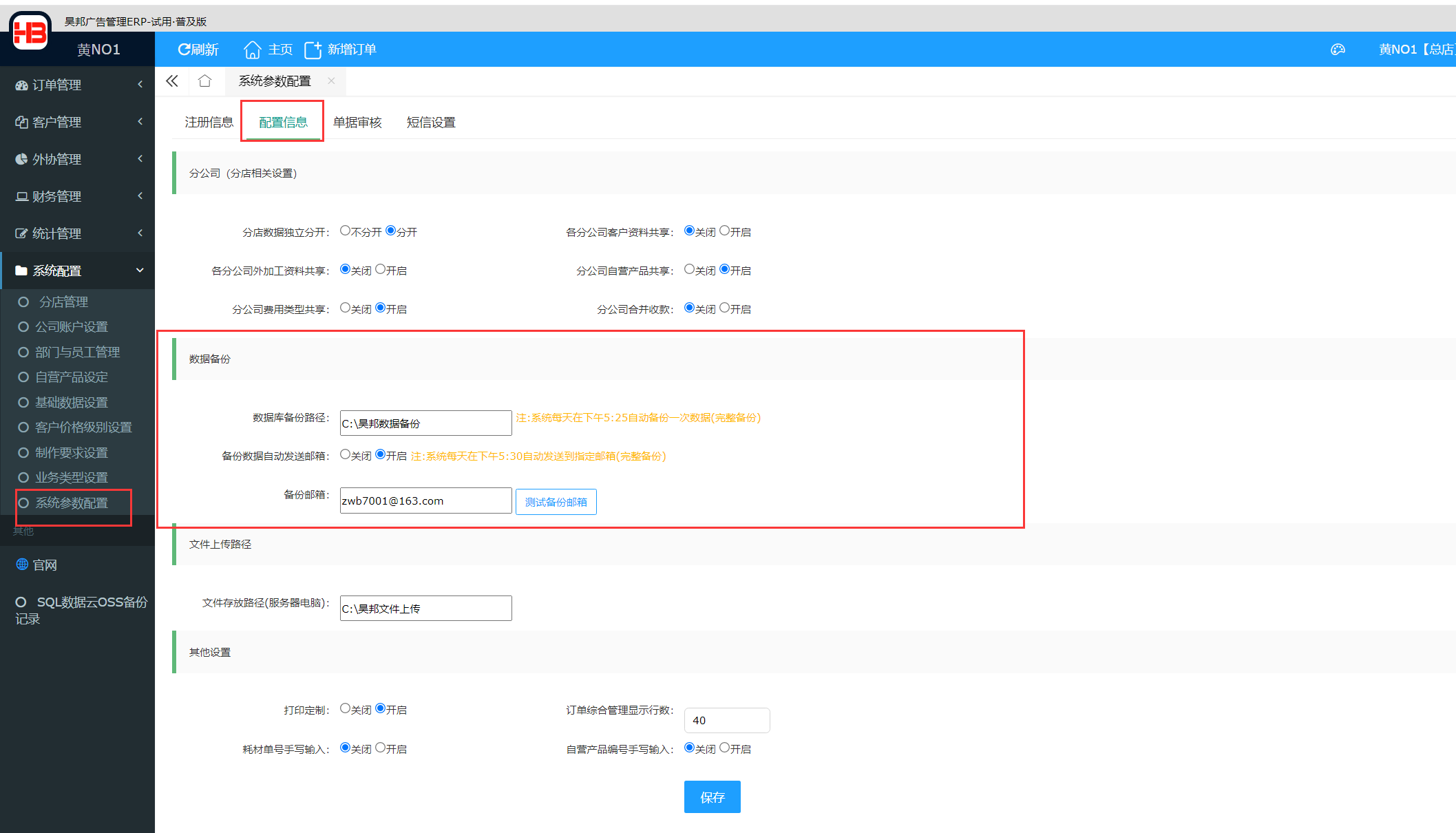The image size is (1456, 833).
Task: Open the 黄NO1【总店】 user menu
Action: (1417, 50)
